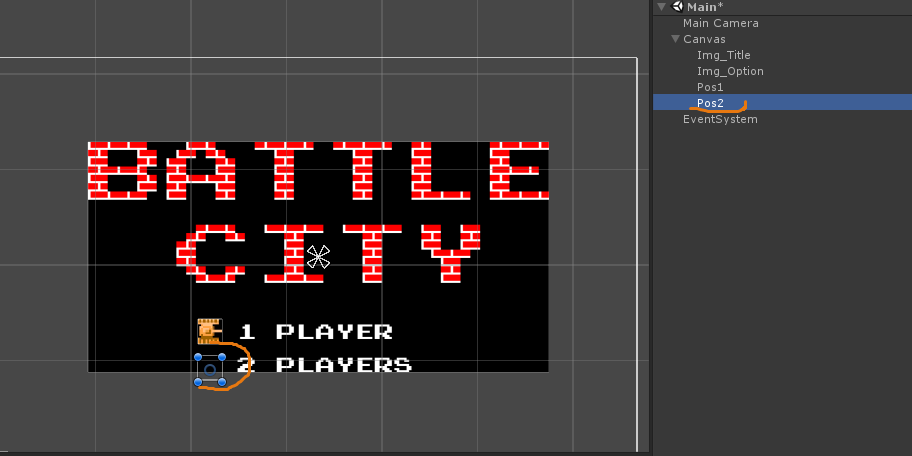Click the 2 PLAYERS option text
This screenshot has height=456, width=912.
[x=325, y=365]
